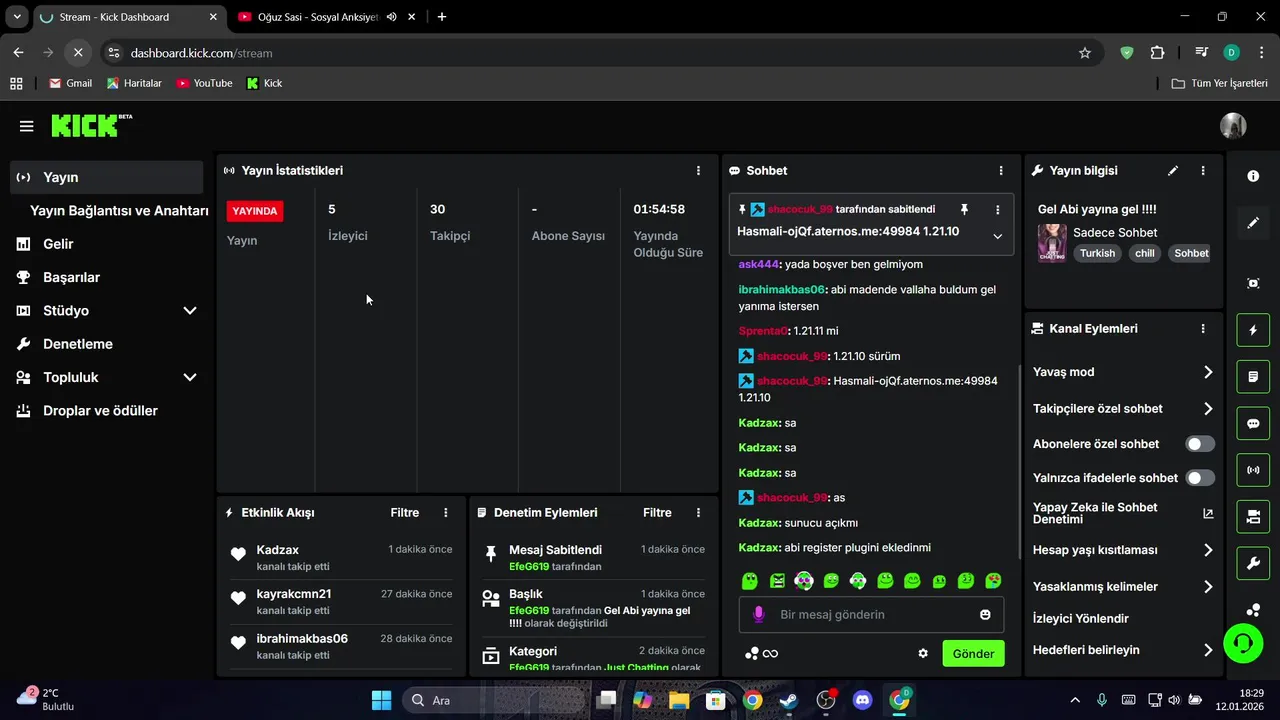Open Yapay Zeka ile Sohbet Denetimi link
Image resolution: width=1280 pixels, height=720 pixels.
point(1123,513)
